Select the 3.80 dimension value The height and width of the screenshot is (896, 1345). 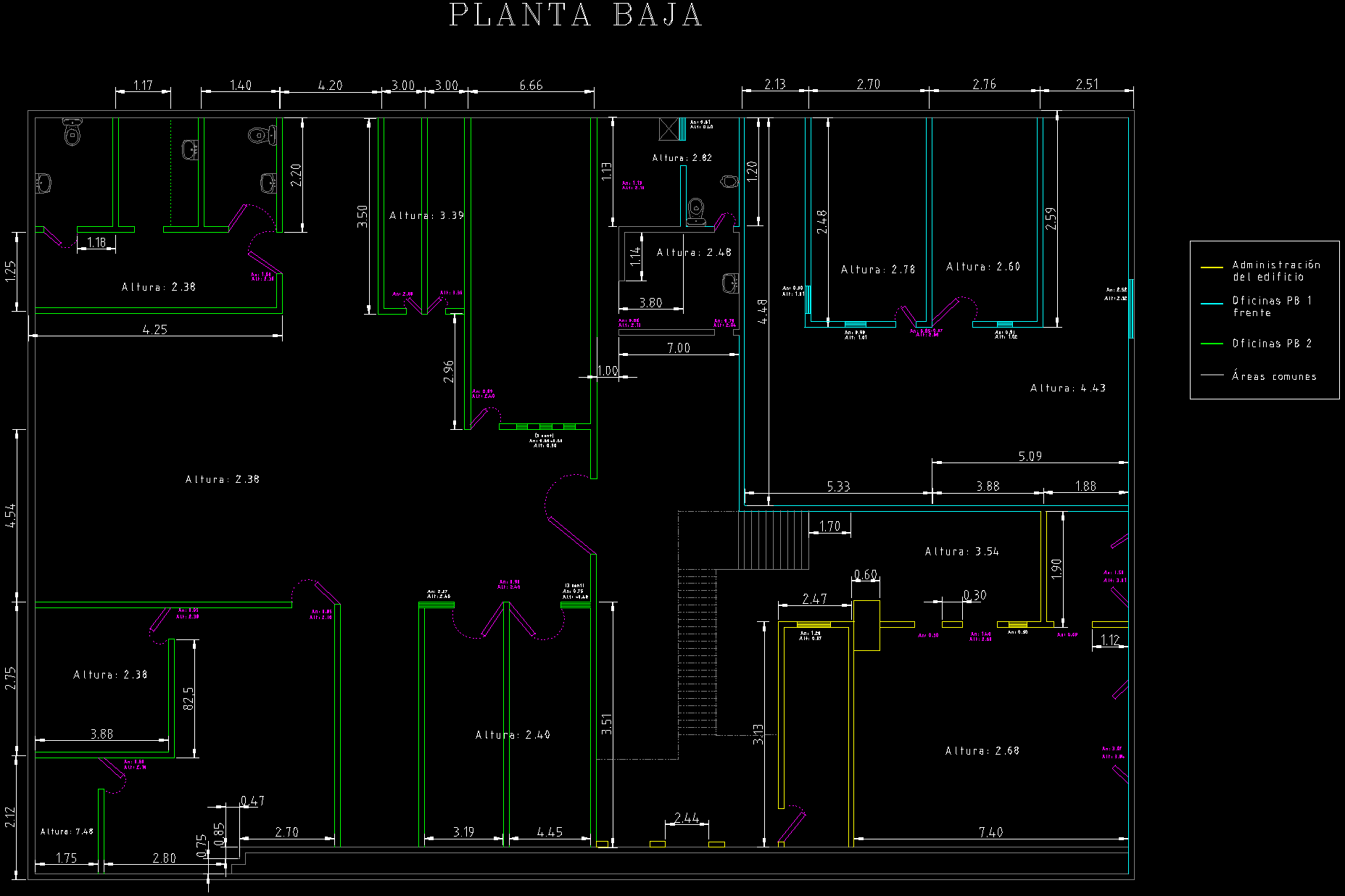point(650,302)
